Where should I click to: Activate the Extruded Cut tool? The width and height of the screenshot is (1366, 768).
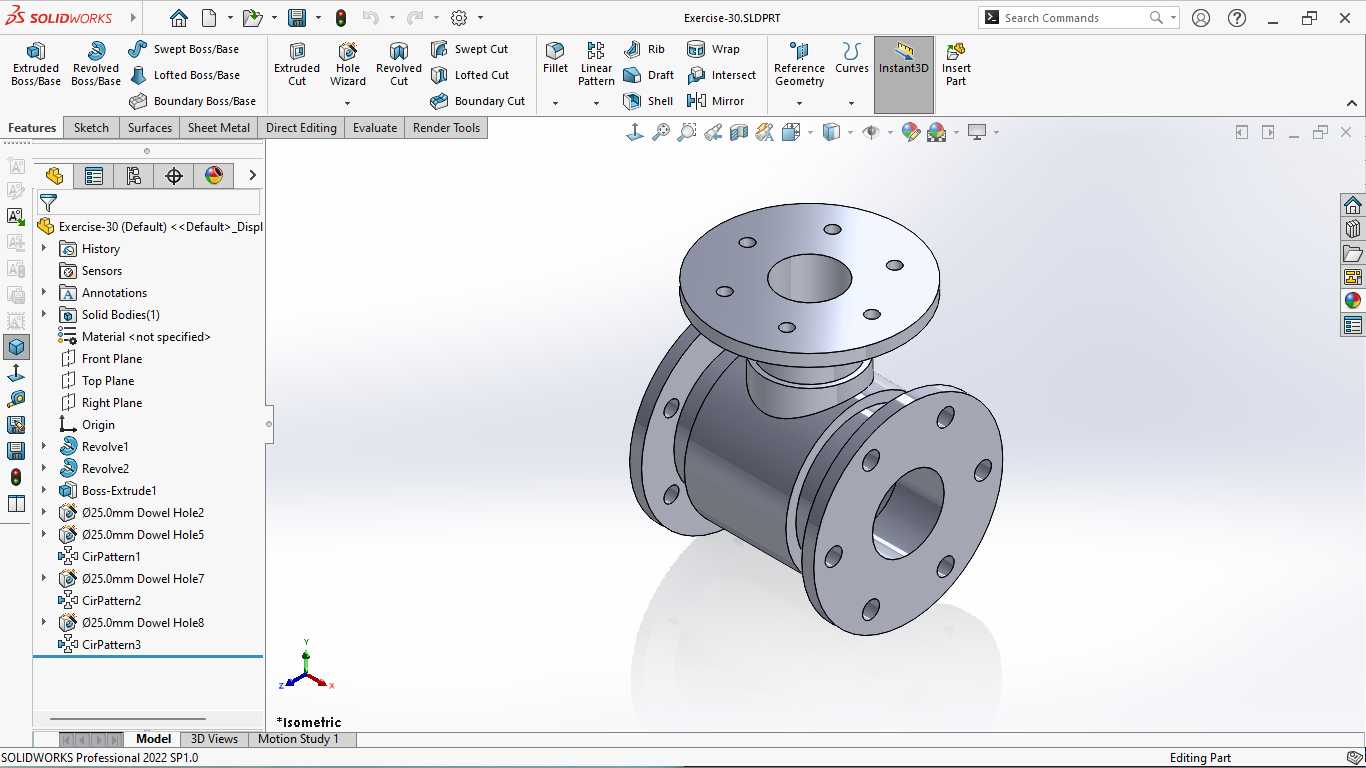point(297,64)
